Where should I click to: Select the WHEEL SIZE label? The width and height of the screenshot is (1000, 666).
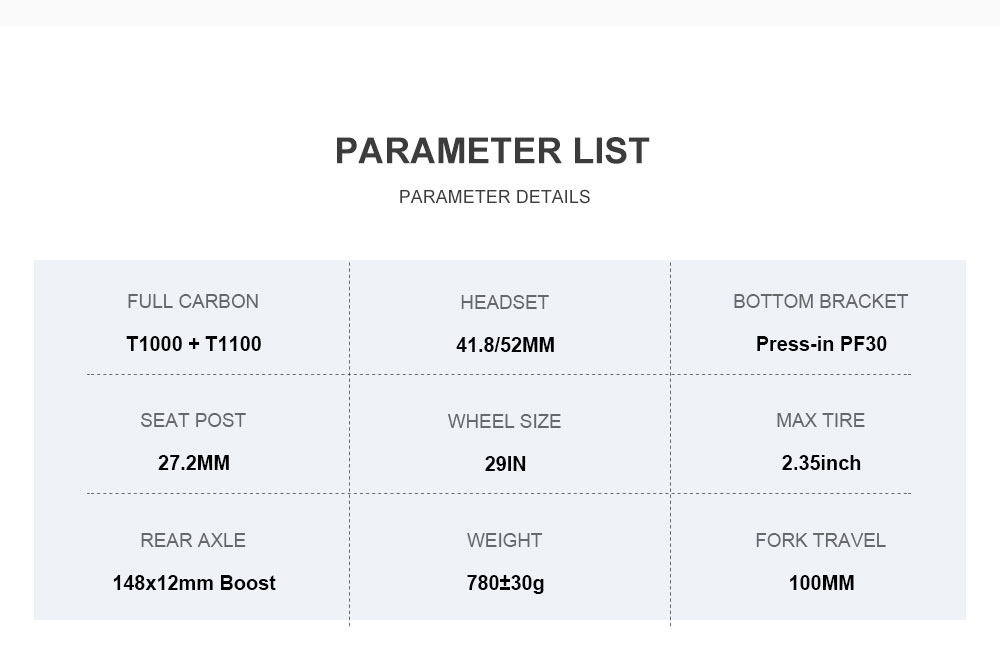504,421
